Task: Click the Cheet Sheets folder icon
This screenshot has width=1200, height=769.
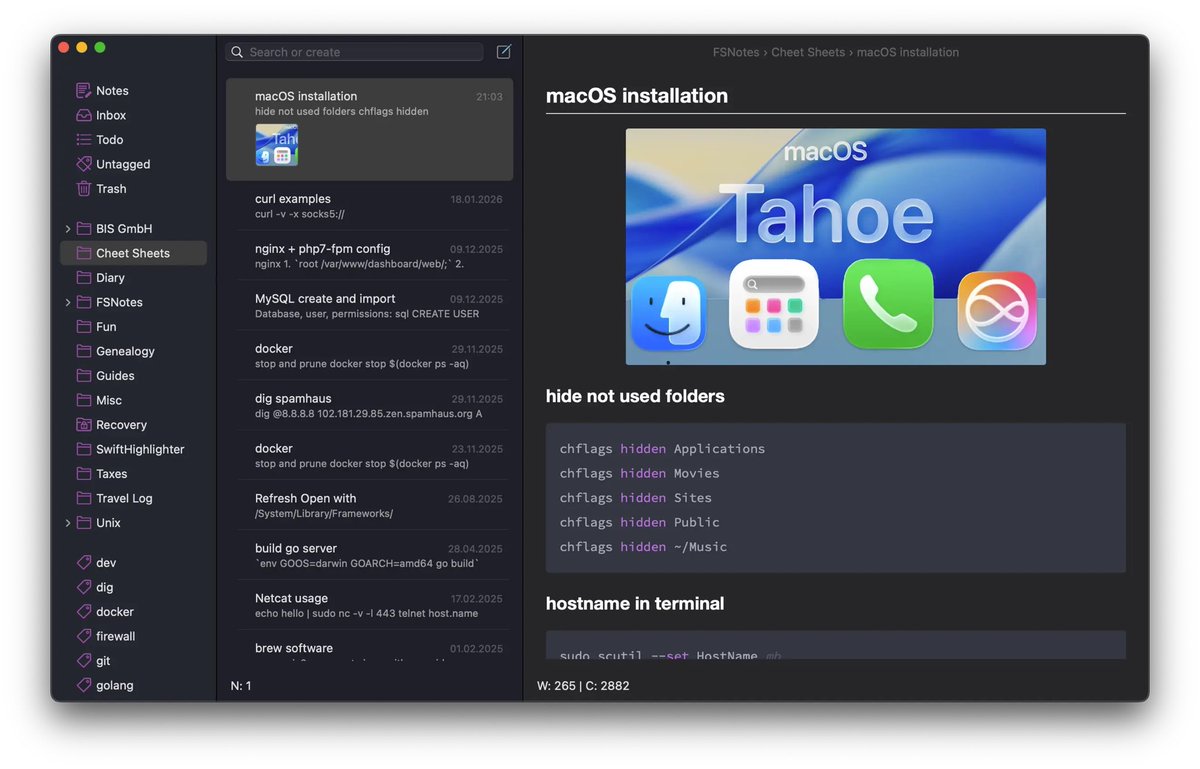Action: (x=84, y=253)
